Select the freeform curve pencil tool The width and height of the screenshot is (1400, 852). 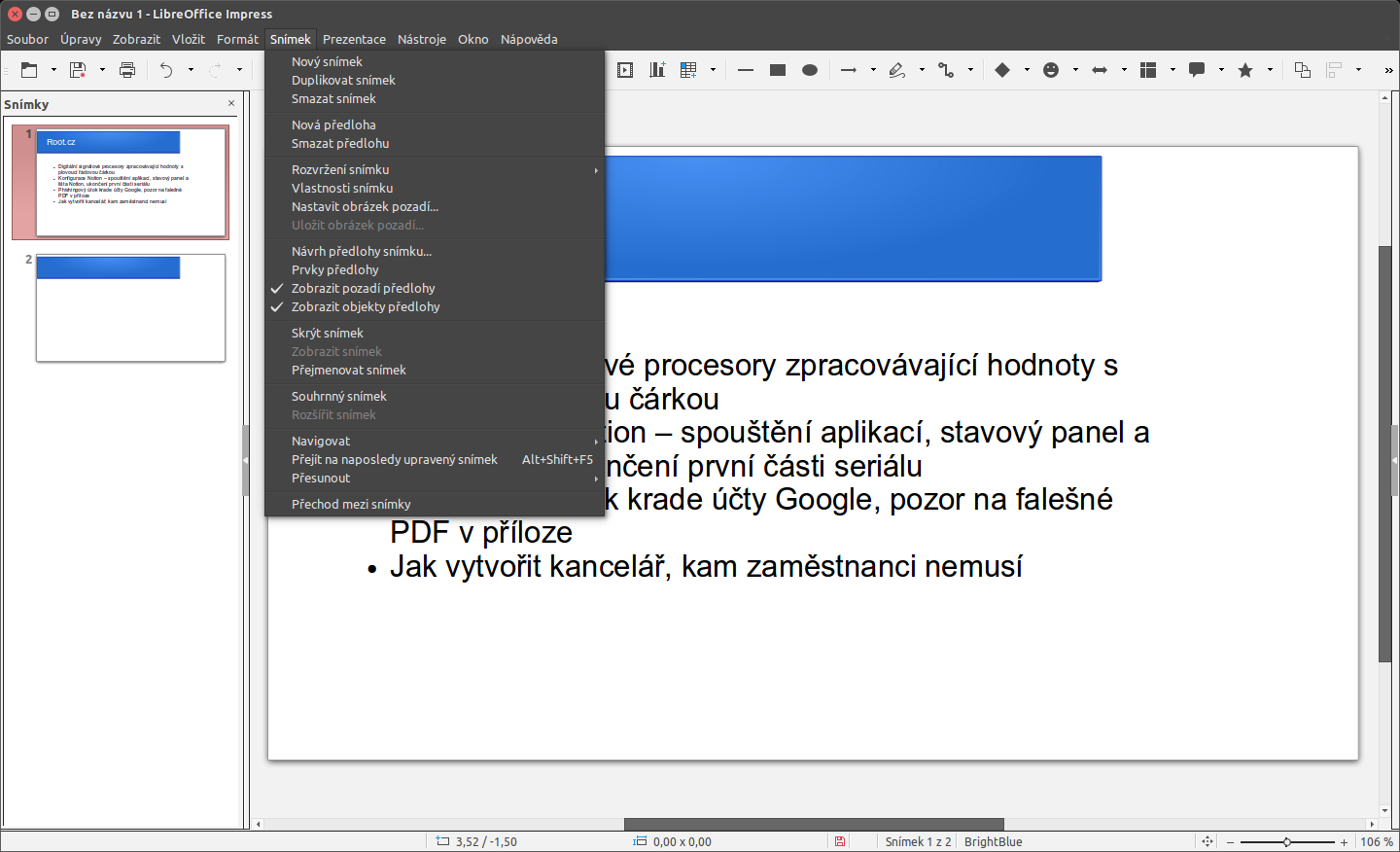897,70
